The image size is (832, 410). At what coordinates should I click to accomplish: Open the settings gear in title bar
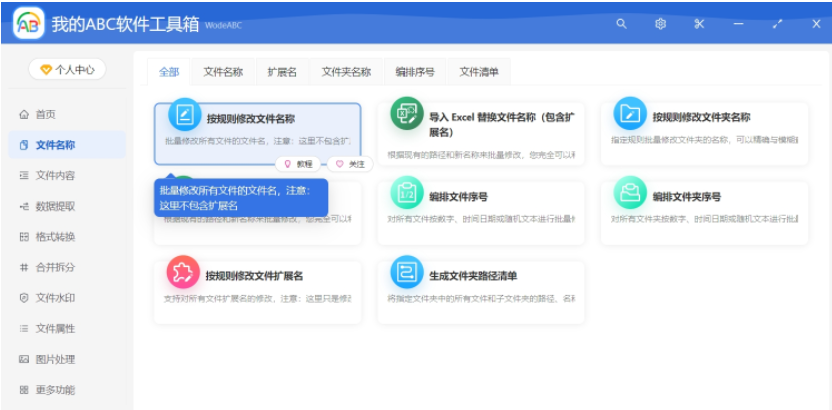660,23
